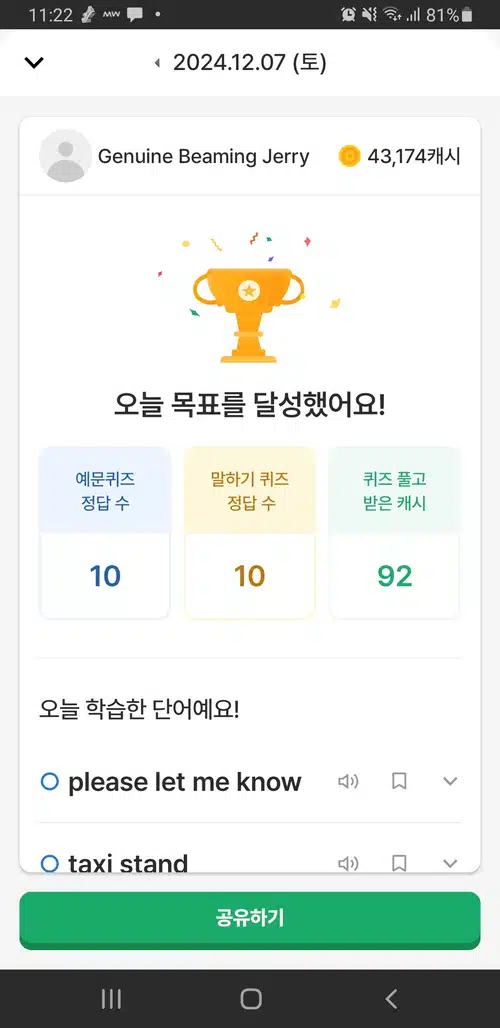Viewport: 500px width, 1028px height.
Task: Bookmark please let me know
Action: click(x=399, y=781)
